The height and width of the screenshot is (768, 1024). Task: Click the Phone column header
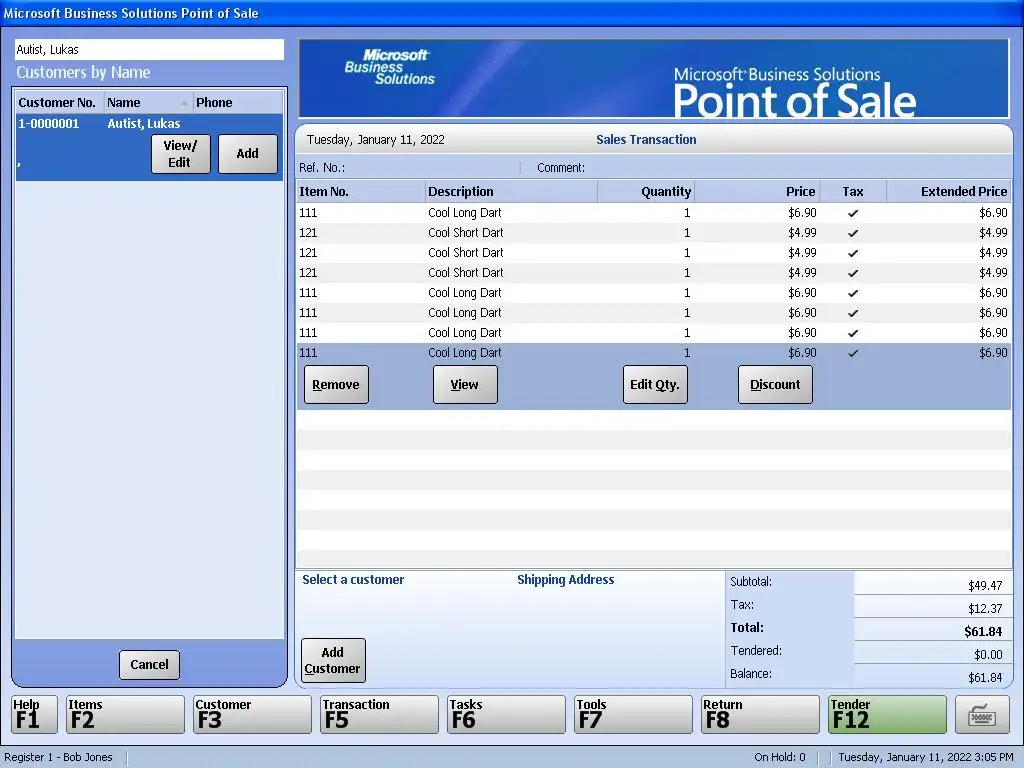tap(238, 103)
